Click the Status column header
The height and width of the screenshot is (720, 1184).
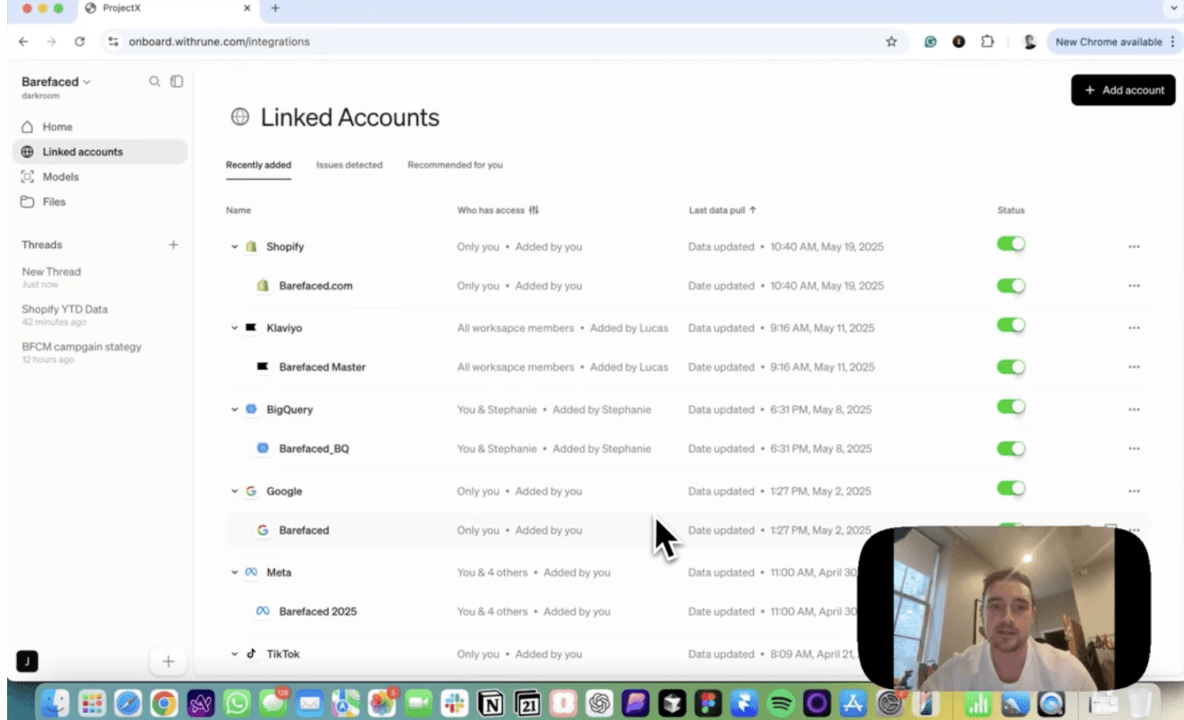click(1011, 210)
